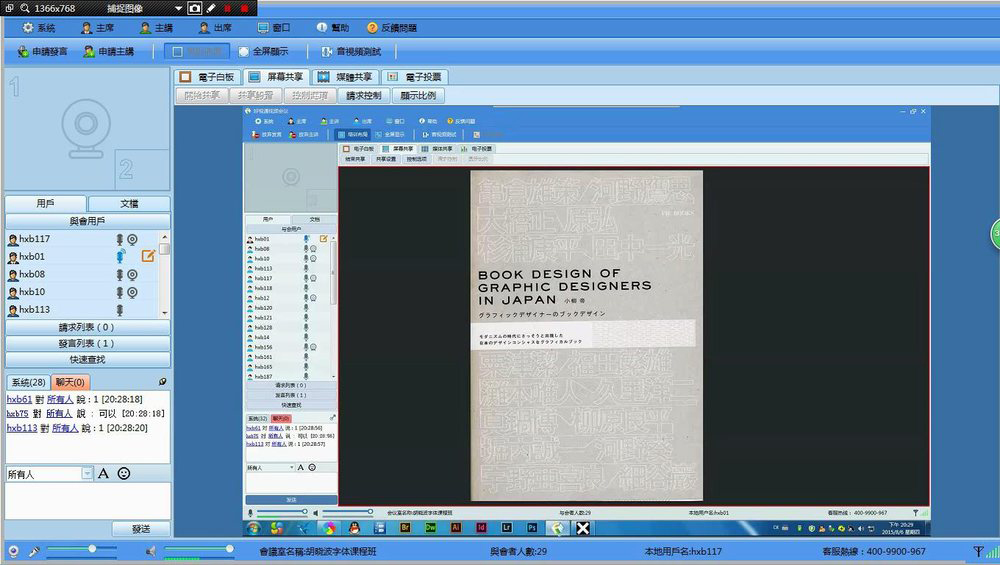Switch to the 電子投票 tab

[x=415, y=77]
